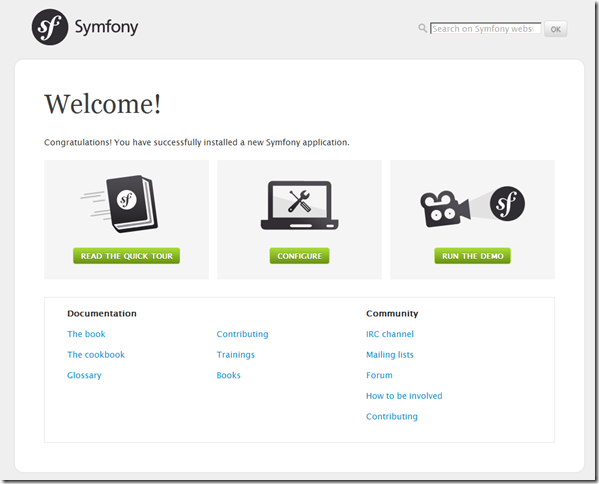599x484 pixels.
Task: Open Read the Quick Tour button
Action: [x=126, y=256]
